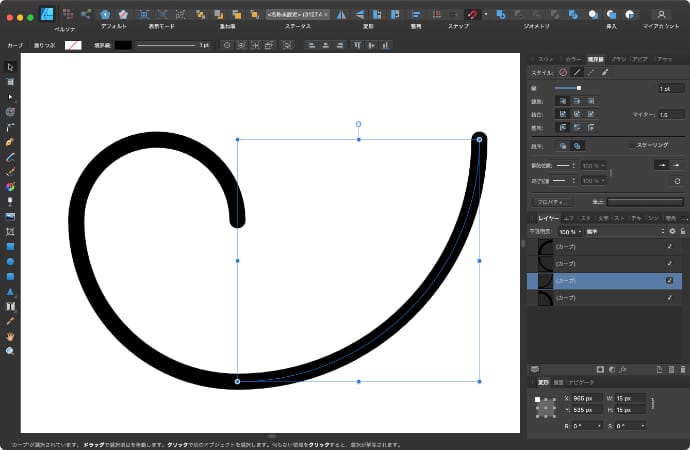690x450 pixels.
Task: Uncheck visibility of the top curve layer
Action: click(669, 246)
